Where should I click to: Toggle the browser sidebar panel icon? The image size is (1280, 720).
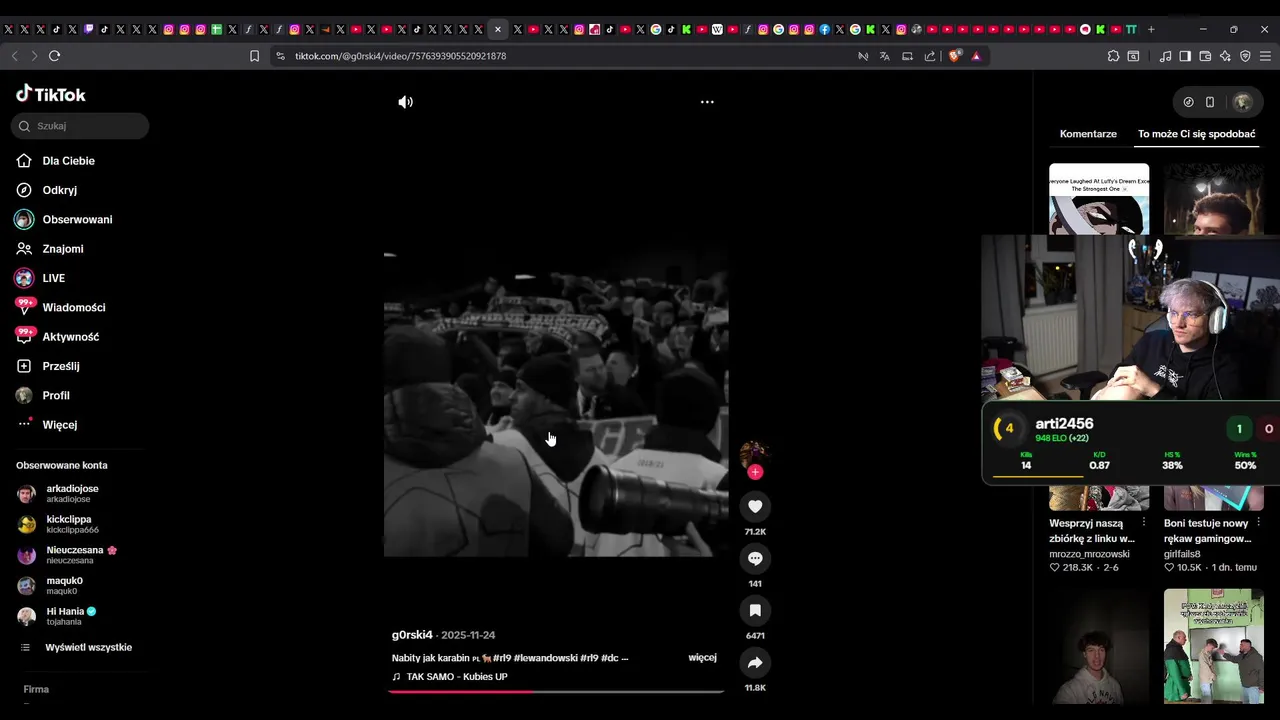click(1185, 56)
